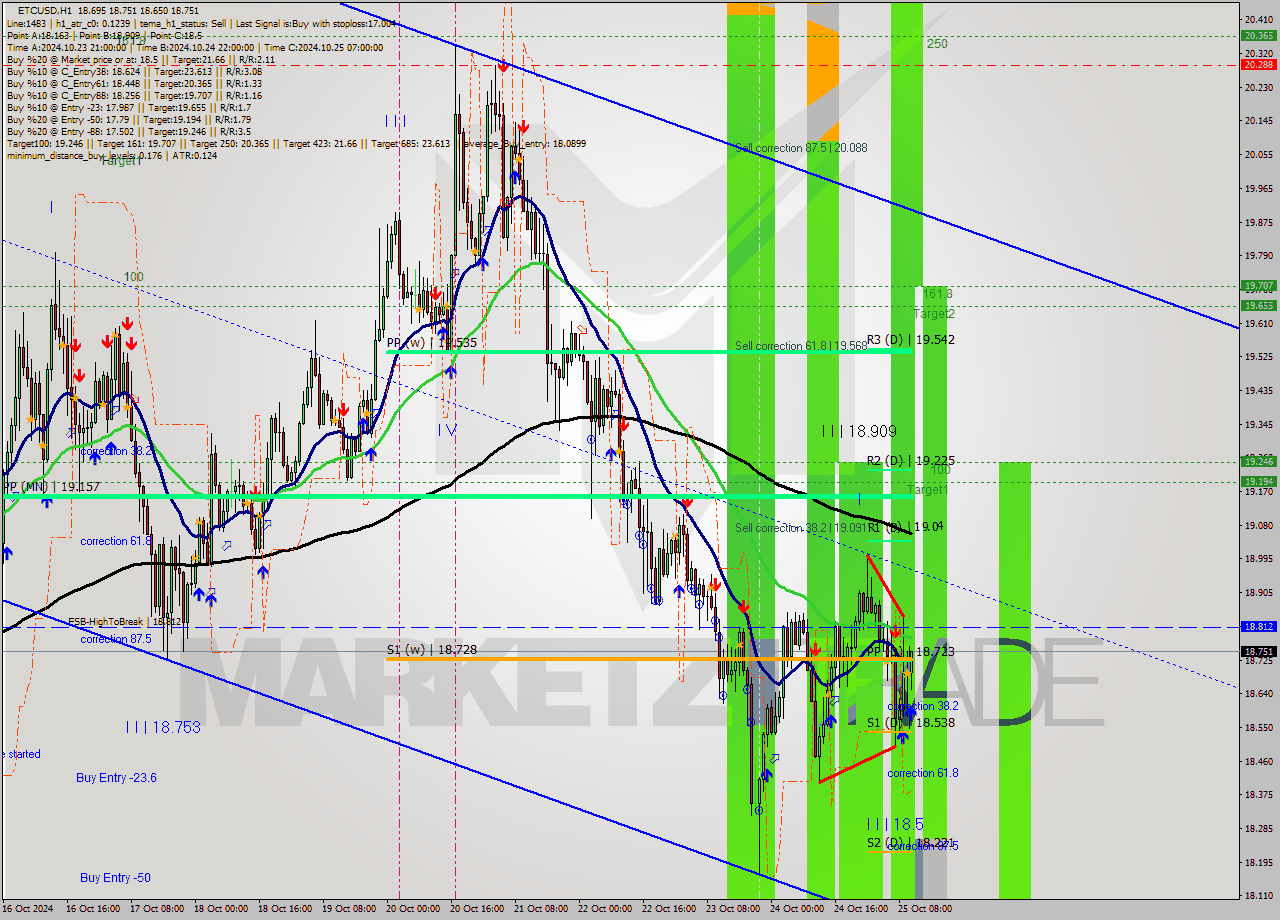Click the 19.525 price axis value
Image resolution: width=1280 pixels, height=920 pixels.
[1257, 356]
